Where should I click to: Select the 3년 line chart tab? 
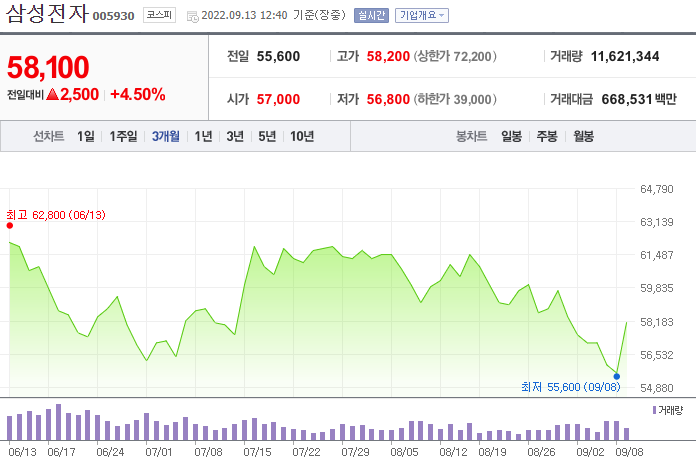235,136
